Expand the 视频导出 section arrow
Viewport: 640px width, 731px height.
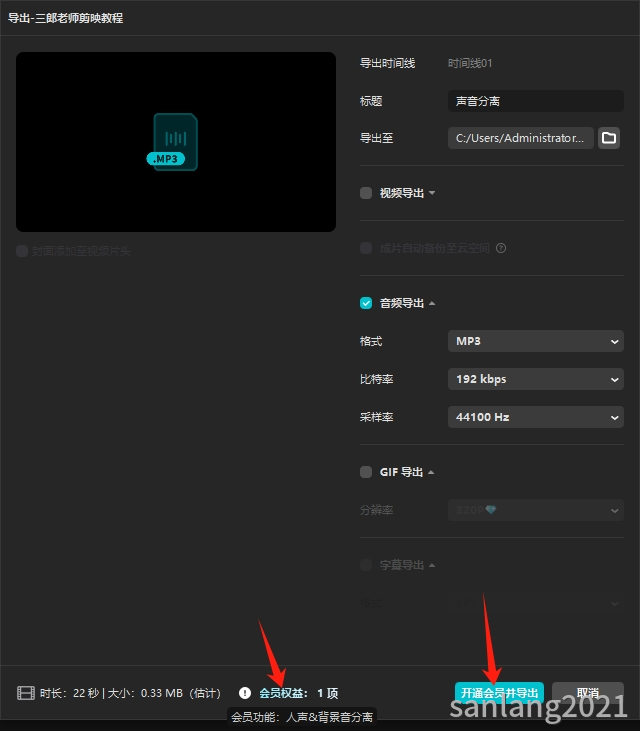pyautogui.click(x=432, y=193)
